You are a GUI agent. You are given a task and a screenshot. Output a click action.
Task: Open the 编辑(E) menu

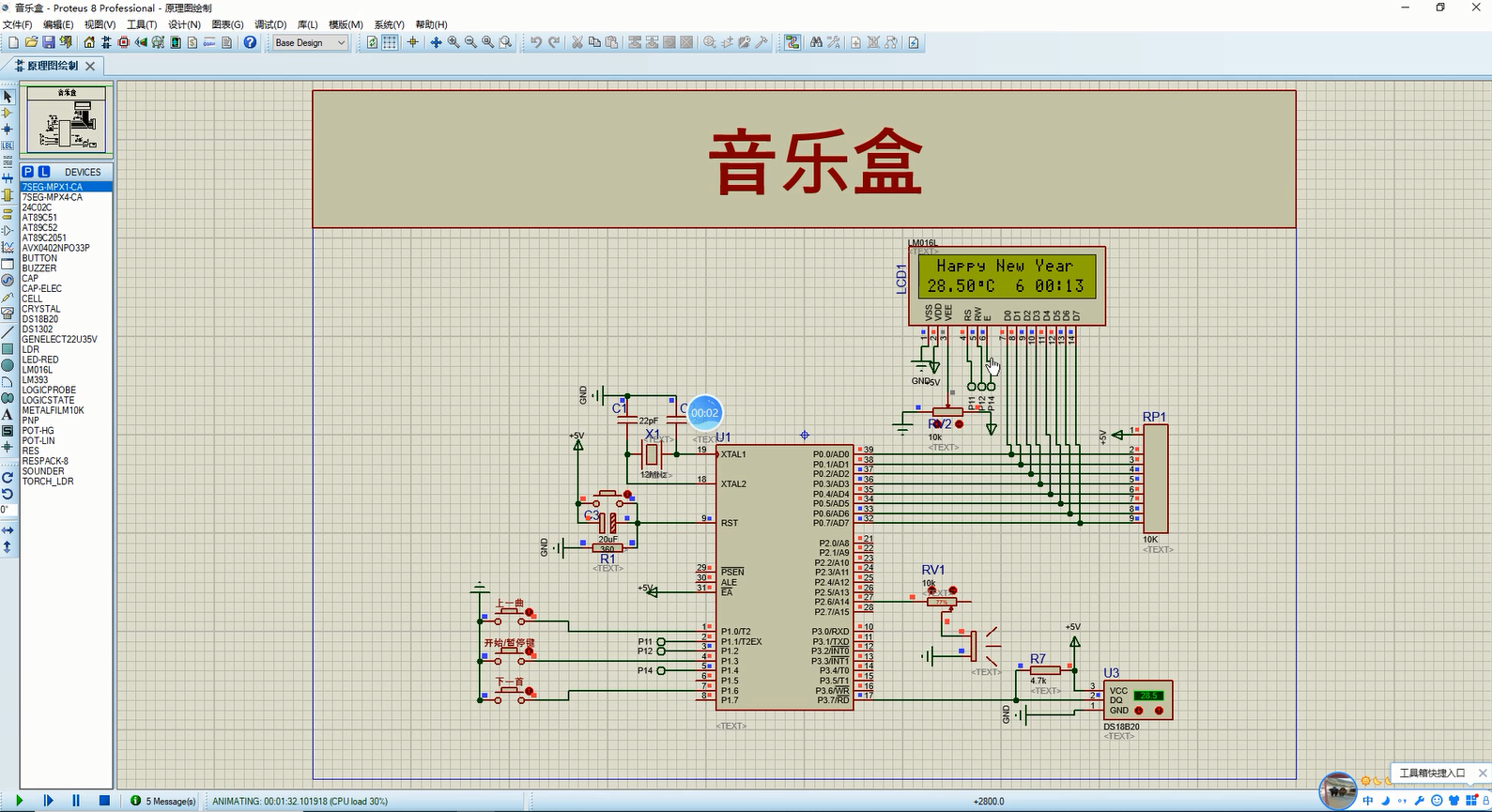pos(58,24)
